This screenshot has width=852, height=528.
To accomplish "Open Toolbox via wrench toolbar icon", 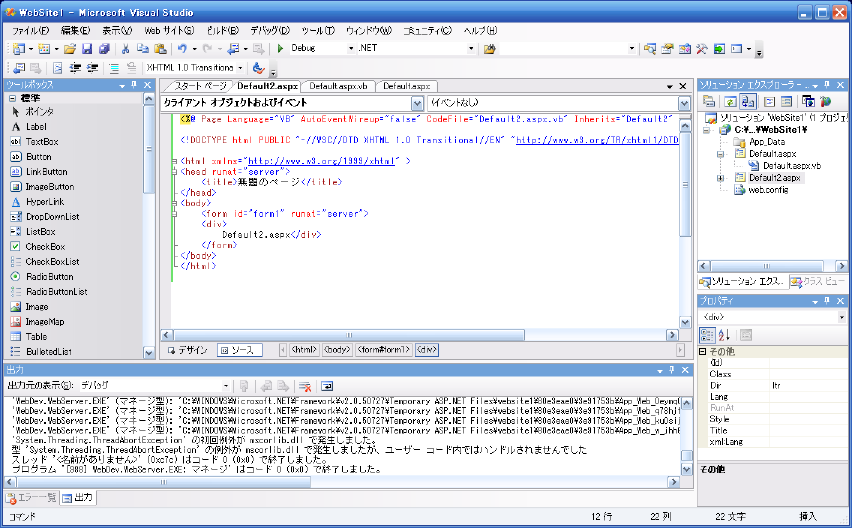I will point(701,49).
